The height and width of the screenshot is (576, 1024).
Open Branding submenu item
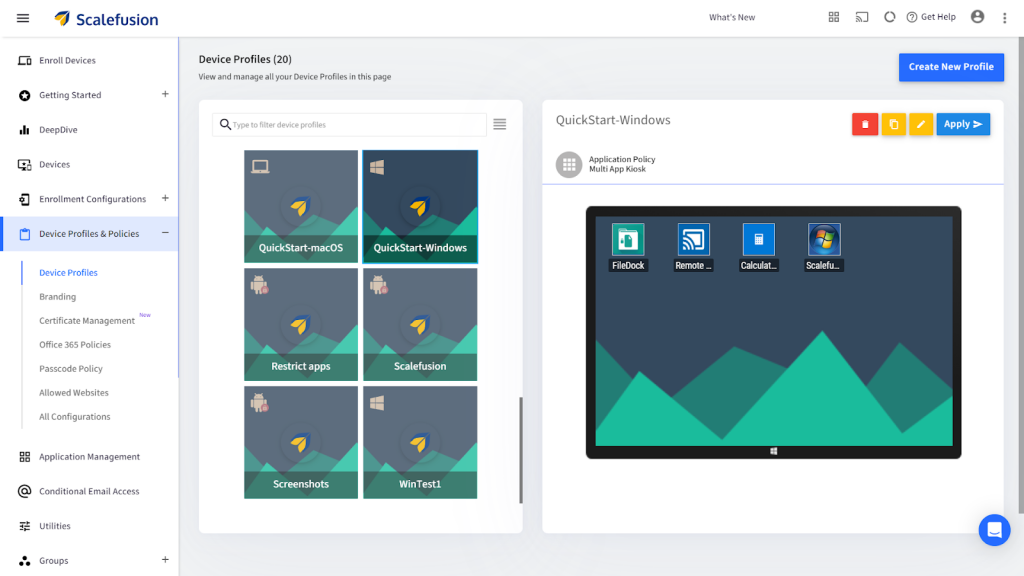pyautogui.click(x=57, y=297)
